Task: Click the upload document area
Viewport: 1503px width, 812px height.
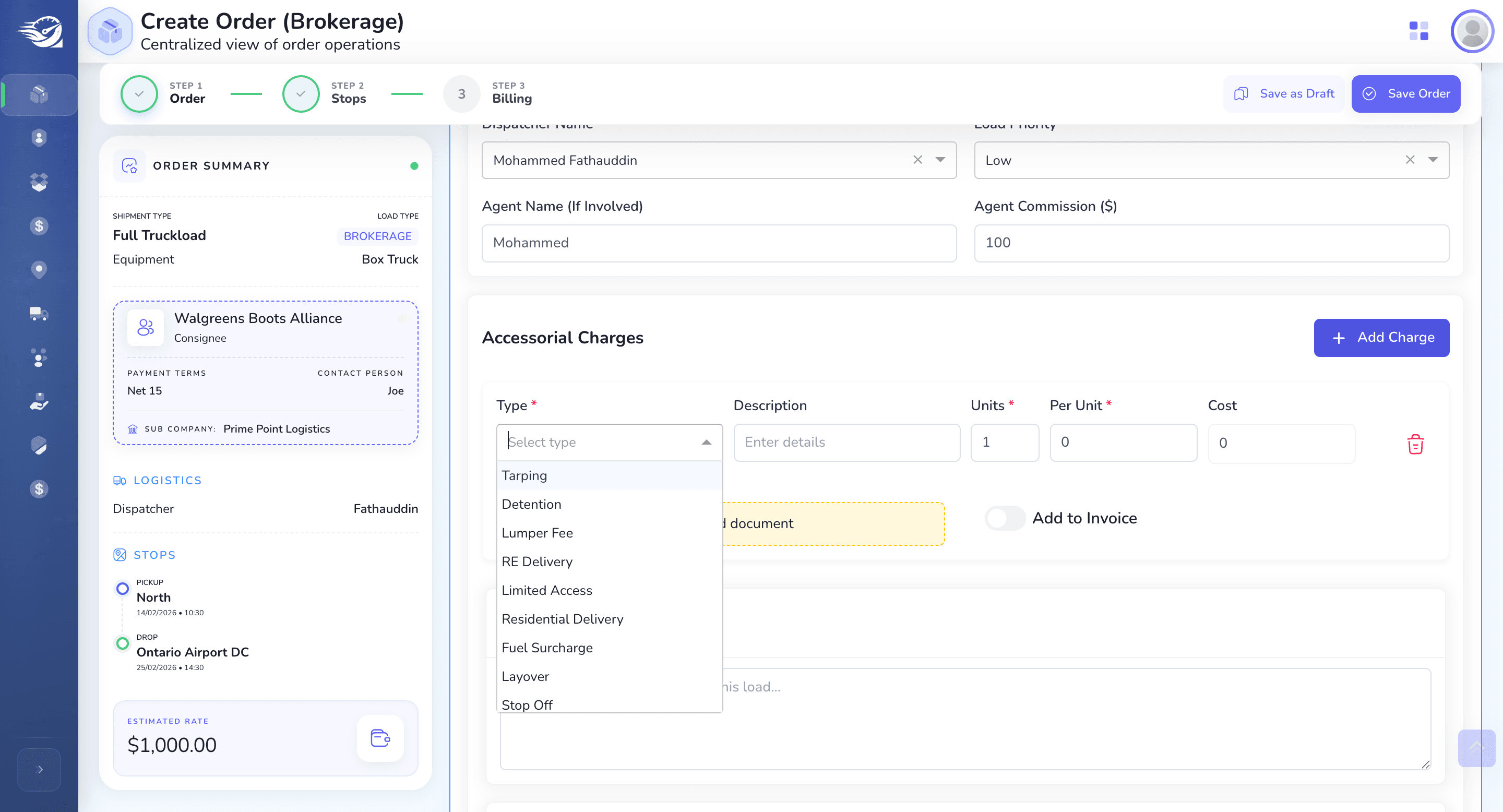Action: point(833,523)
